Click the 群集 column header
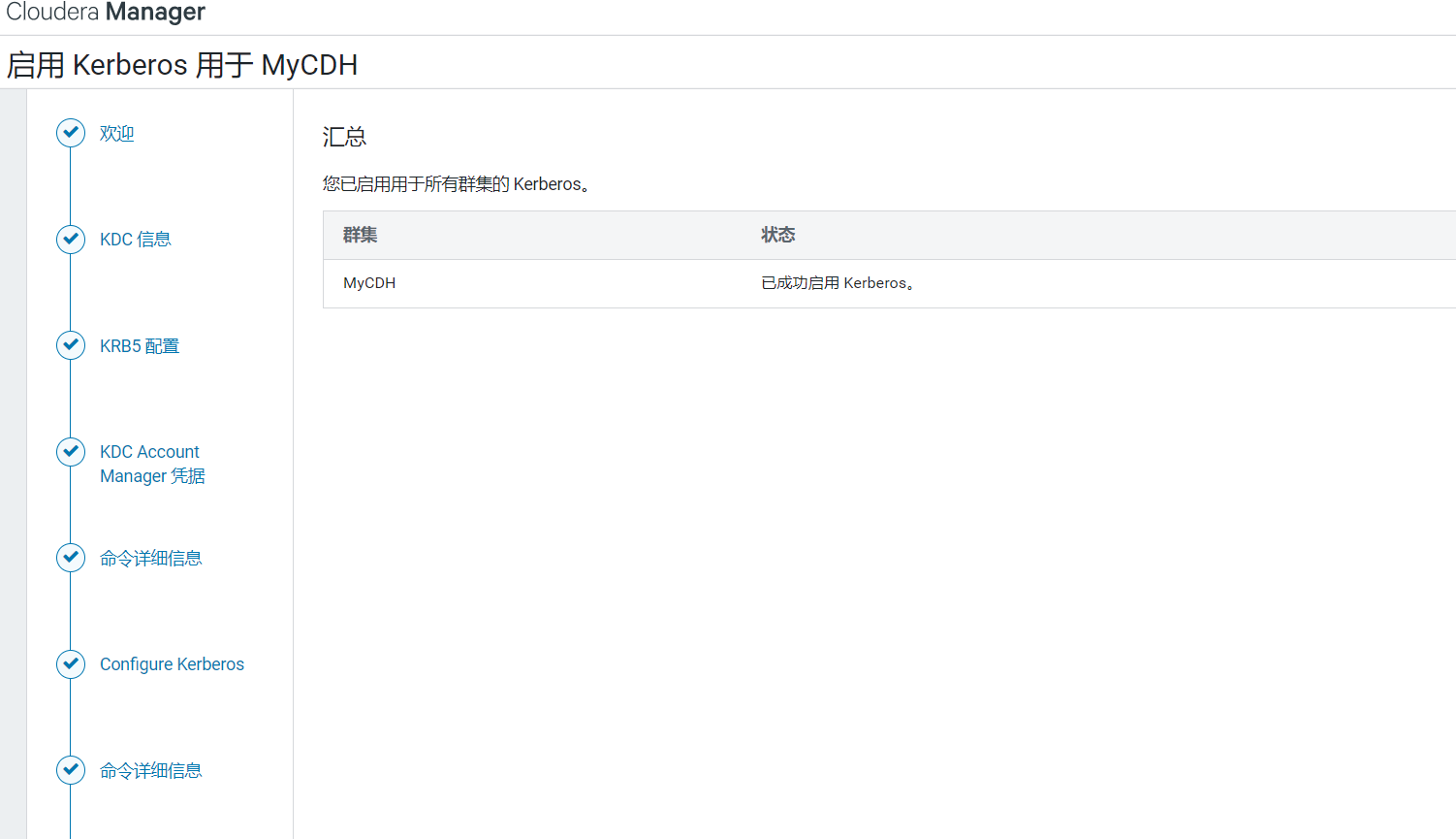 [360, 235]
